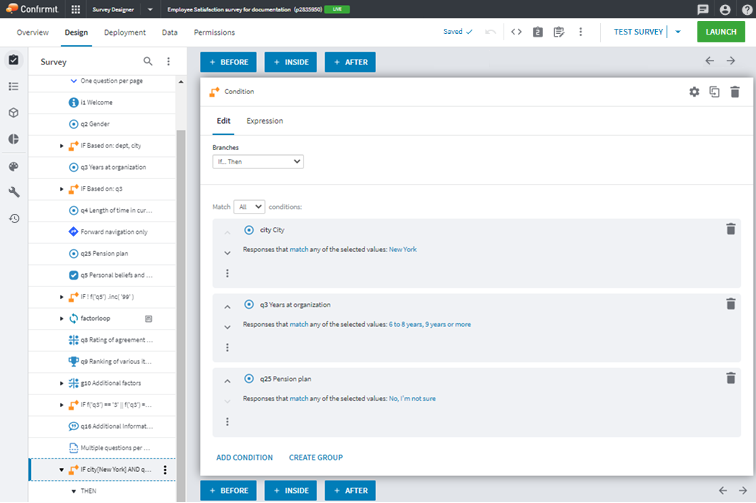Screen dimensions: 756x503
Task: Click bottom AFTER button
Action: tap(350, 490)
